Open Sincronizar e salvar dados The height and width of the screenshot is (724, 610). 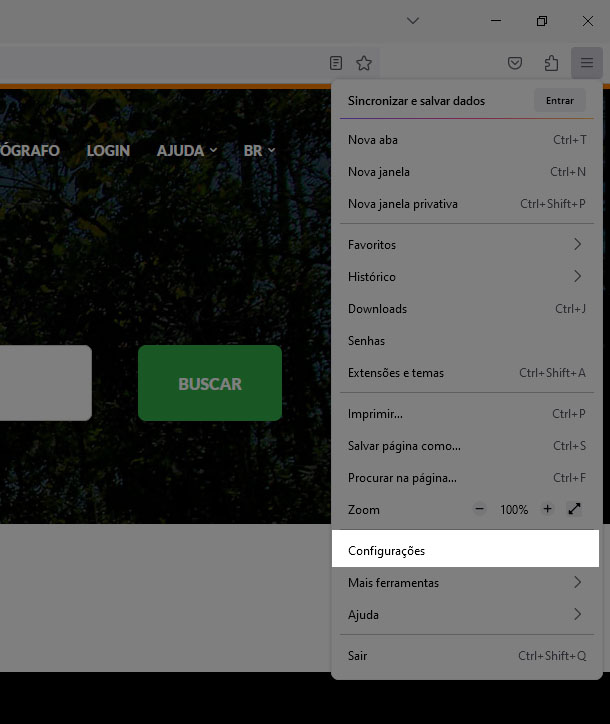click(417, 101)
